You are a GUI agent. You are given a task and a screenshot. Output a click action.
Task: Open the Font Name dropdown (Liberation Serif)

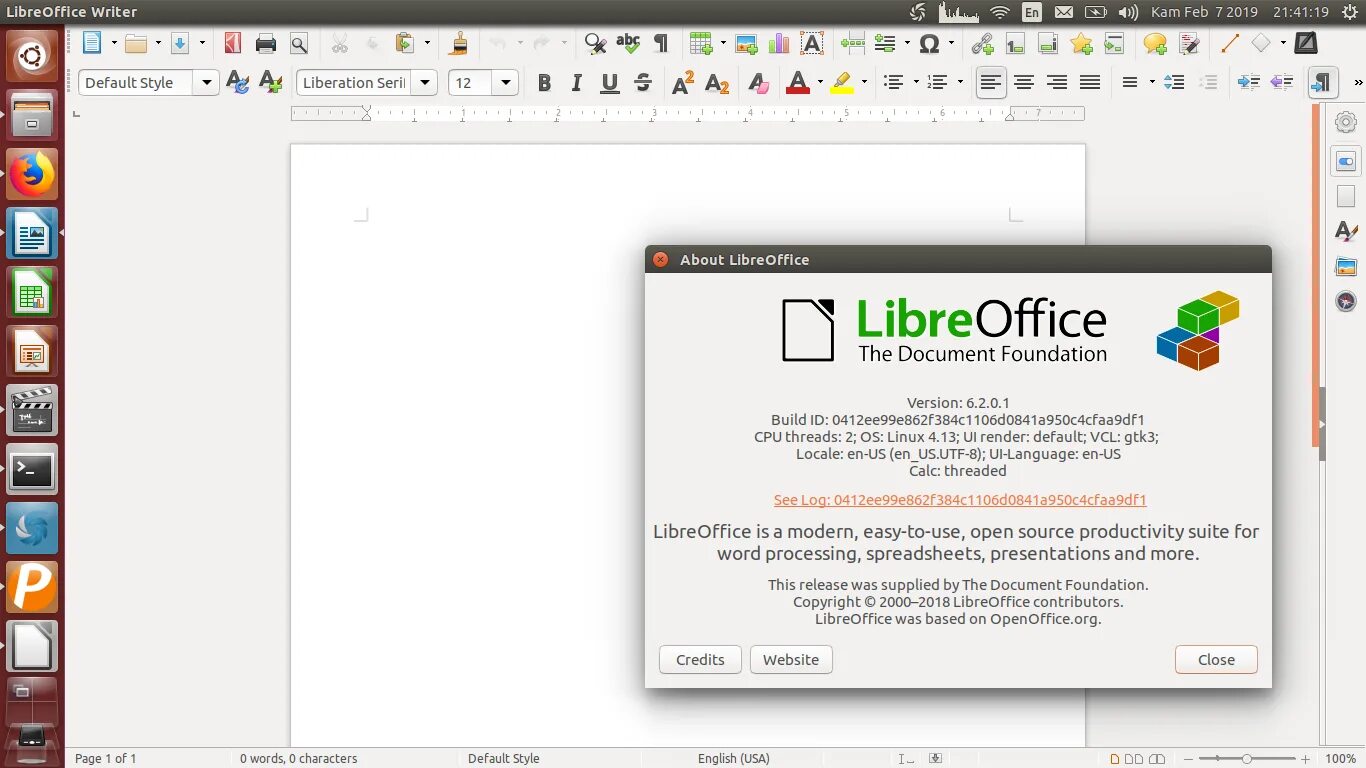(x=426, y=83)
